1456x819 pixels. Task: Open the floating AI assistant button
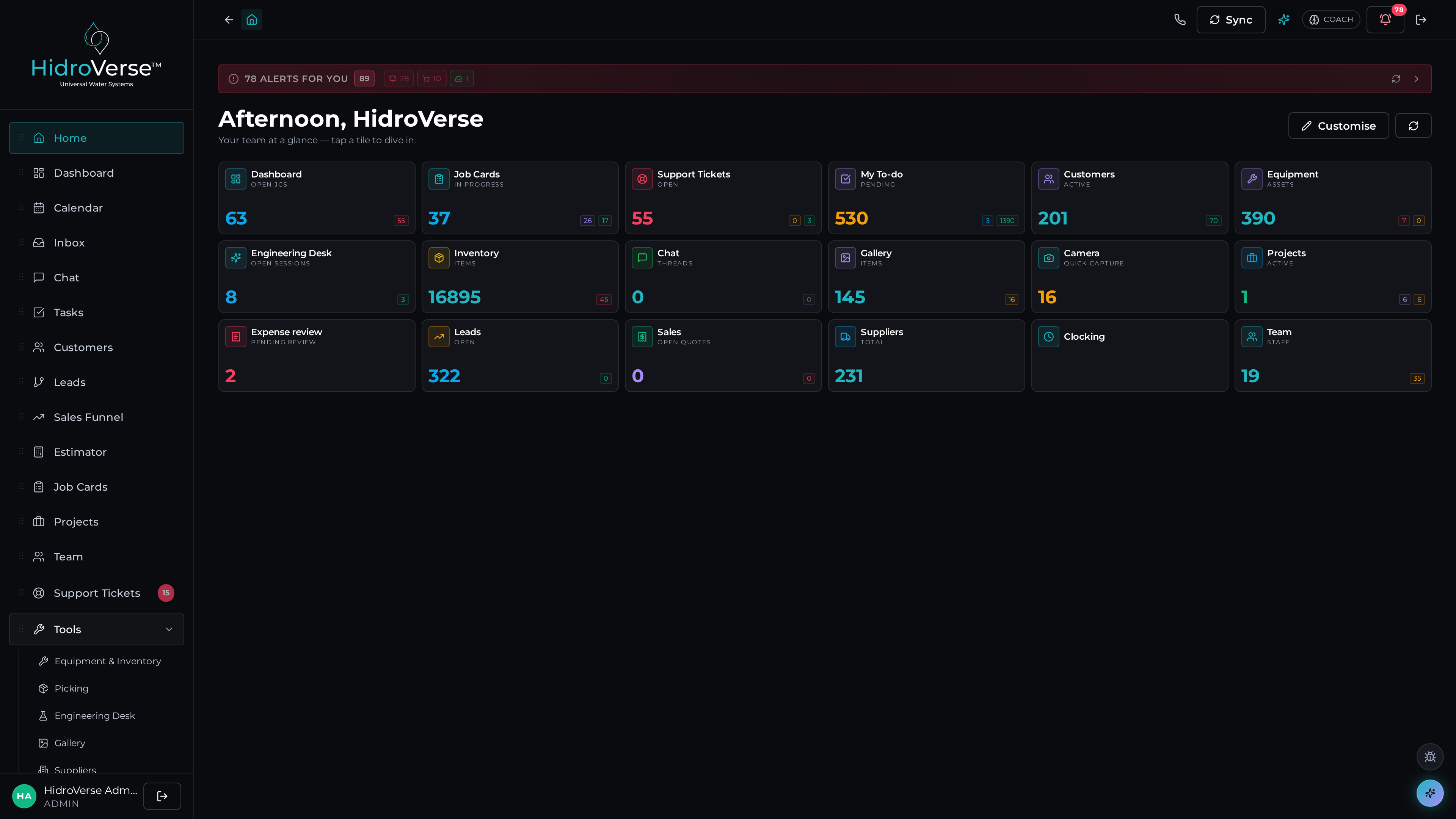pyautogui.click(x=1430, y=793)
